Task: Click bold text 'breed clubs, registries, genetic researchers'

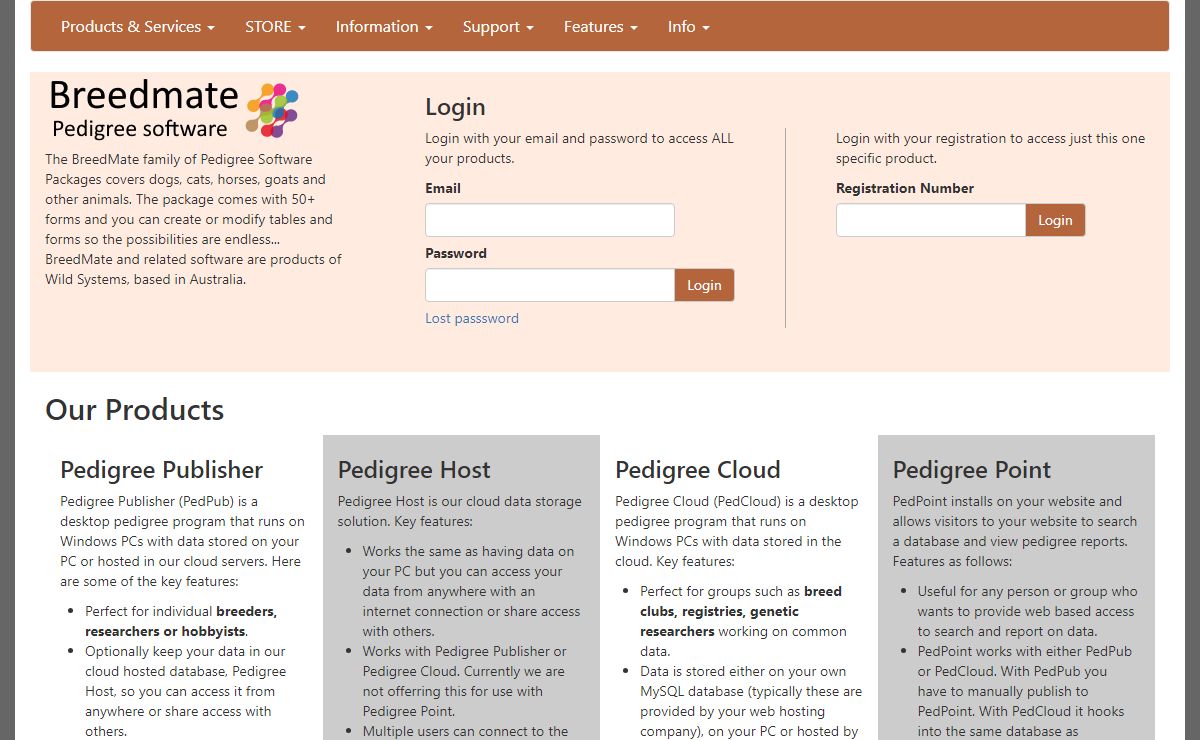Action: [740, 611]
